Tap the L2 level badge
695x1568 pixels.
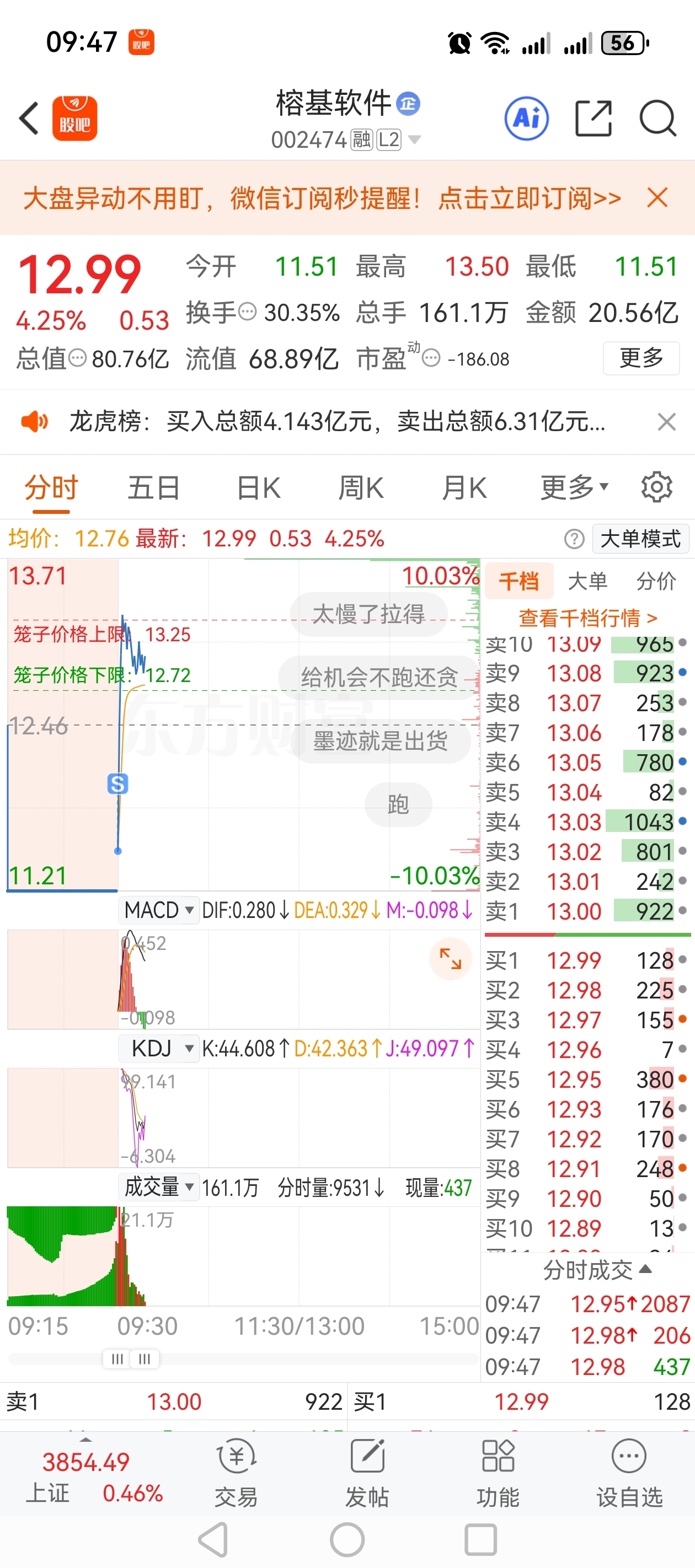click(x=389, y=140)
